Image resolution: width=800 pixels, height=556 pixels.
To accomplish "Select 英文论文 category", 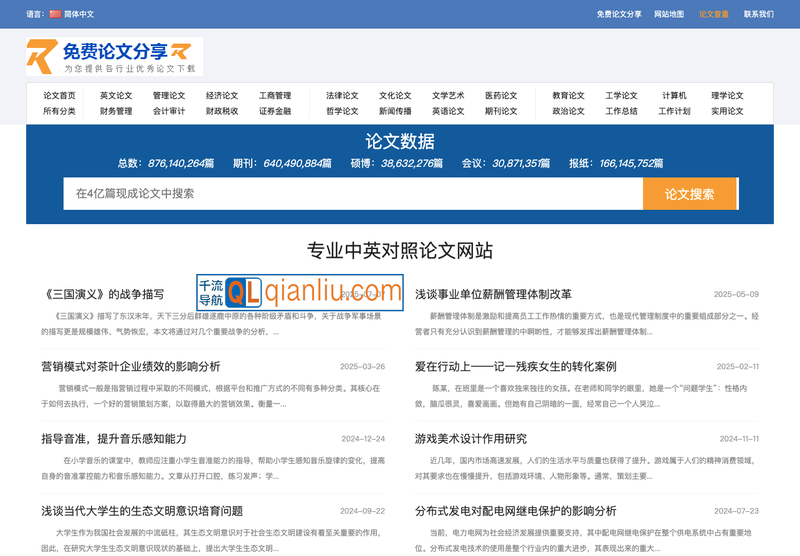I will tap(116, 95).
